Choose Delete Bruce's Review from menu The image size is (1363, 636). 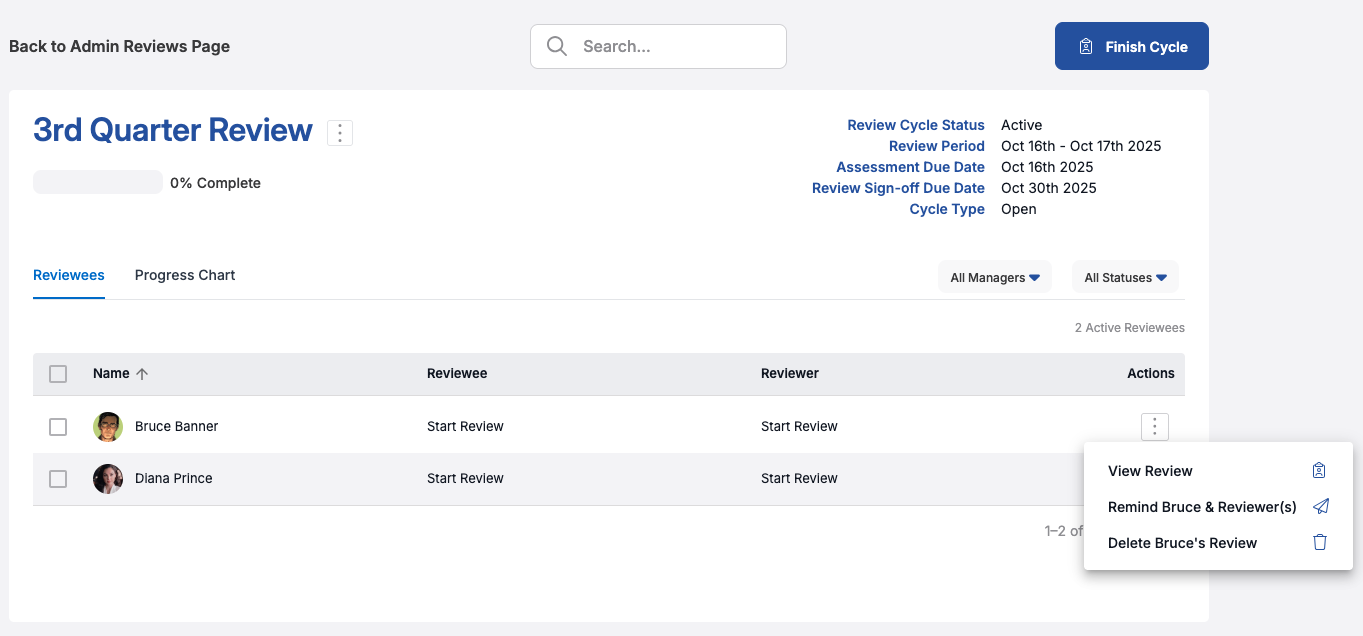[1182, 543]
